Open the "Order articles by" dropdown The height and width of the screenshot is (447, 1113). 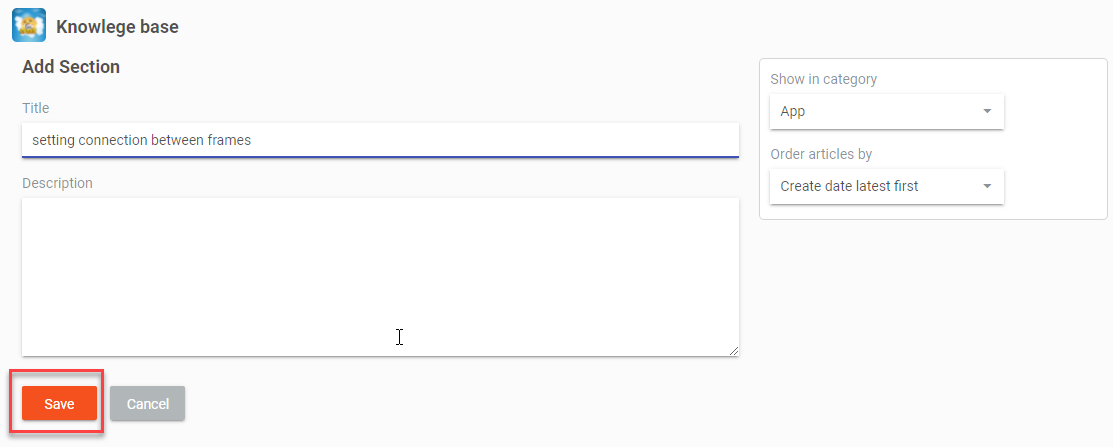point(886,186)
